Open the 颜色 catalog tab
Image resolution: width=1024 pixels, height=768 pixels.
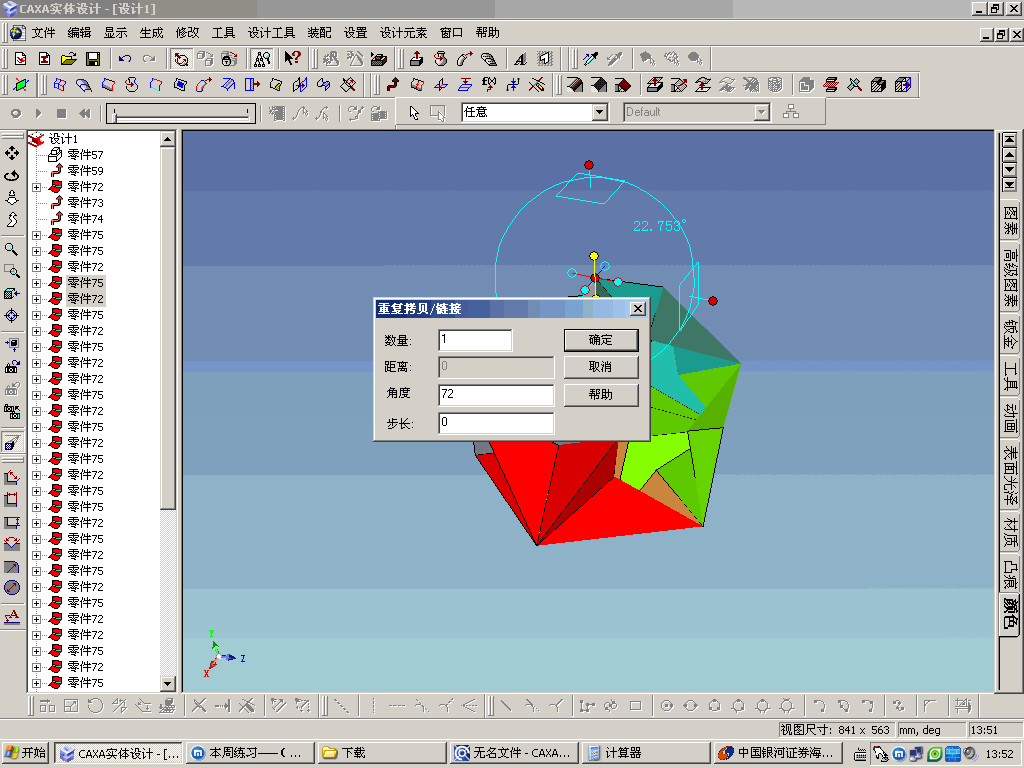pyautogui.click(x=1010, y=613)
